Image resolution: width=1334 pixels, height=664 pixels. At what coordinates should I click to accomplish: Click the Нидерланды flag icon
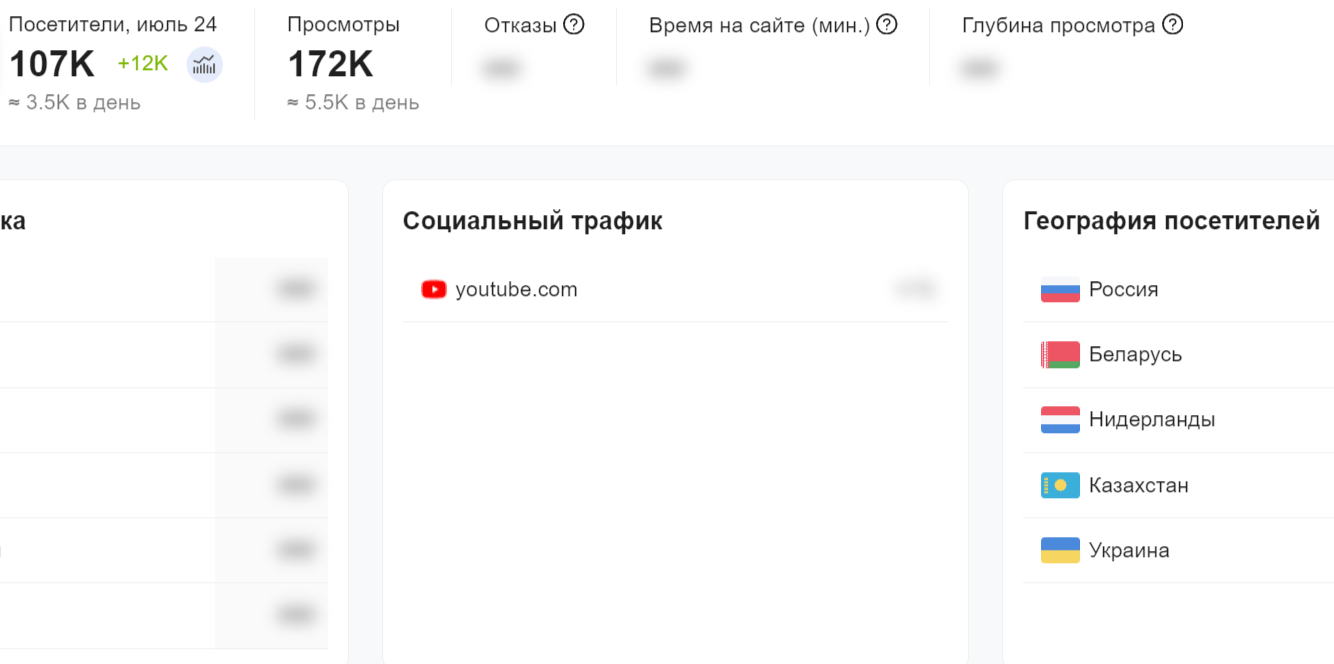[x=1060, y=420]
